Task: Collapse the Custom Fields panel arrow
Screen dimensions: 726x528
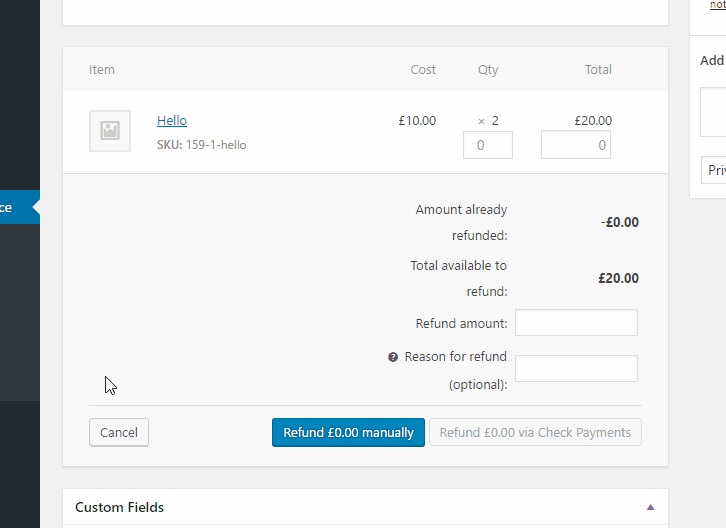Action: pos(650,507)
